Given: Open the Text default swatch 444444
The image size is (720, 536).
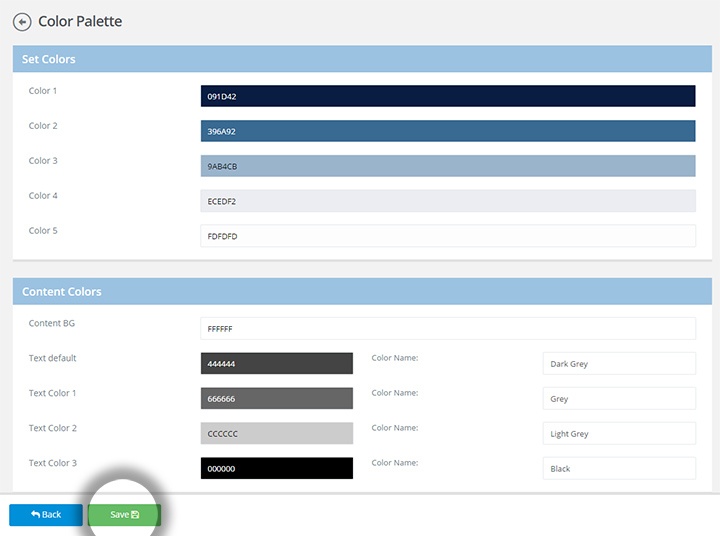Looking at the screenshot, I should coord(276,363).
